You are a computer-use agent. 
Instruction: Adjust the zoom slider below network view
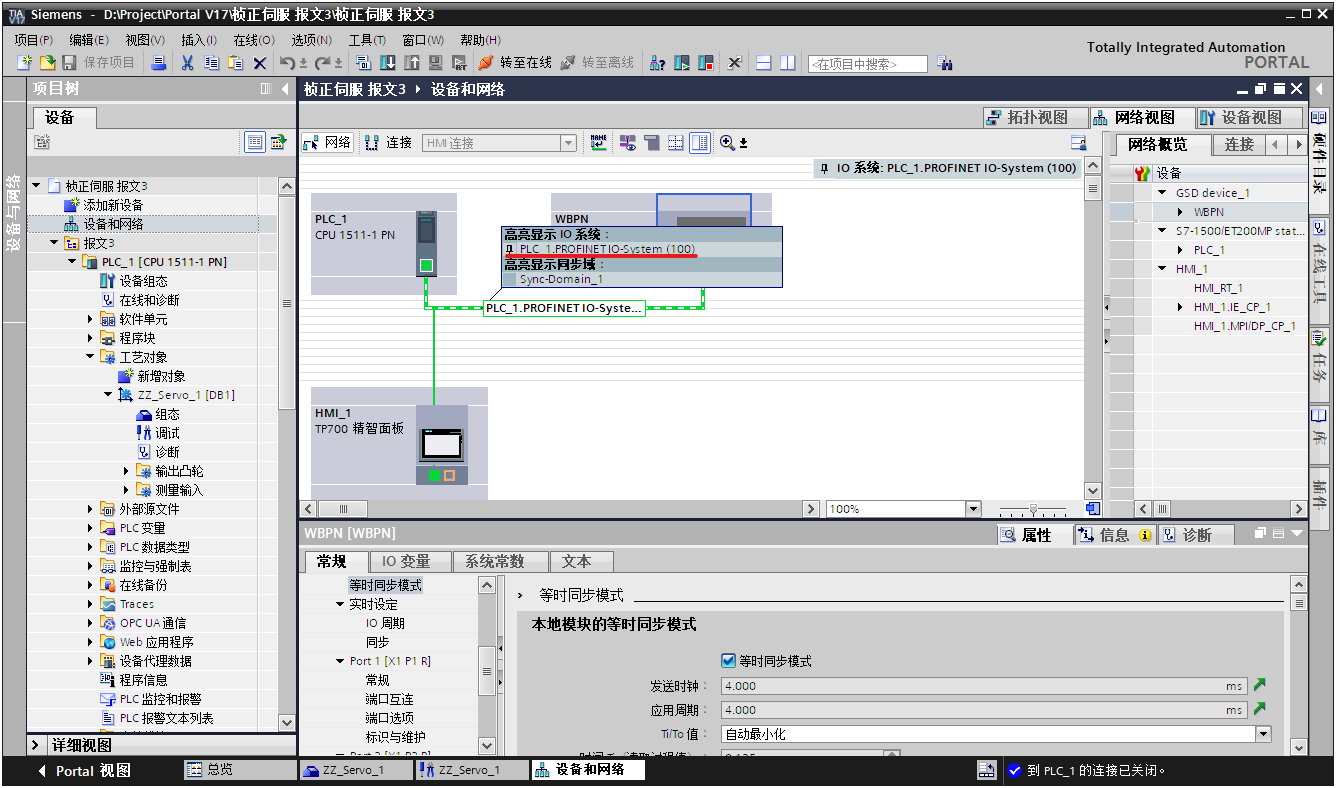(1033, 509)
